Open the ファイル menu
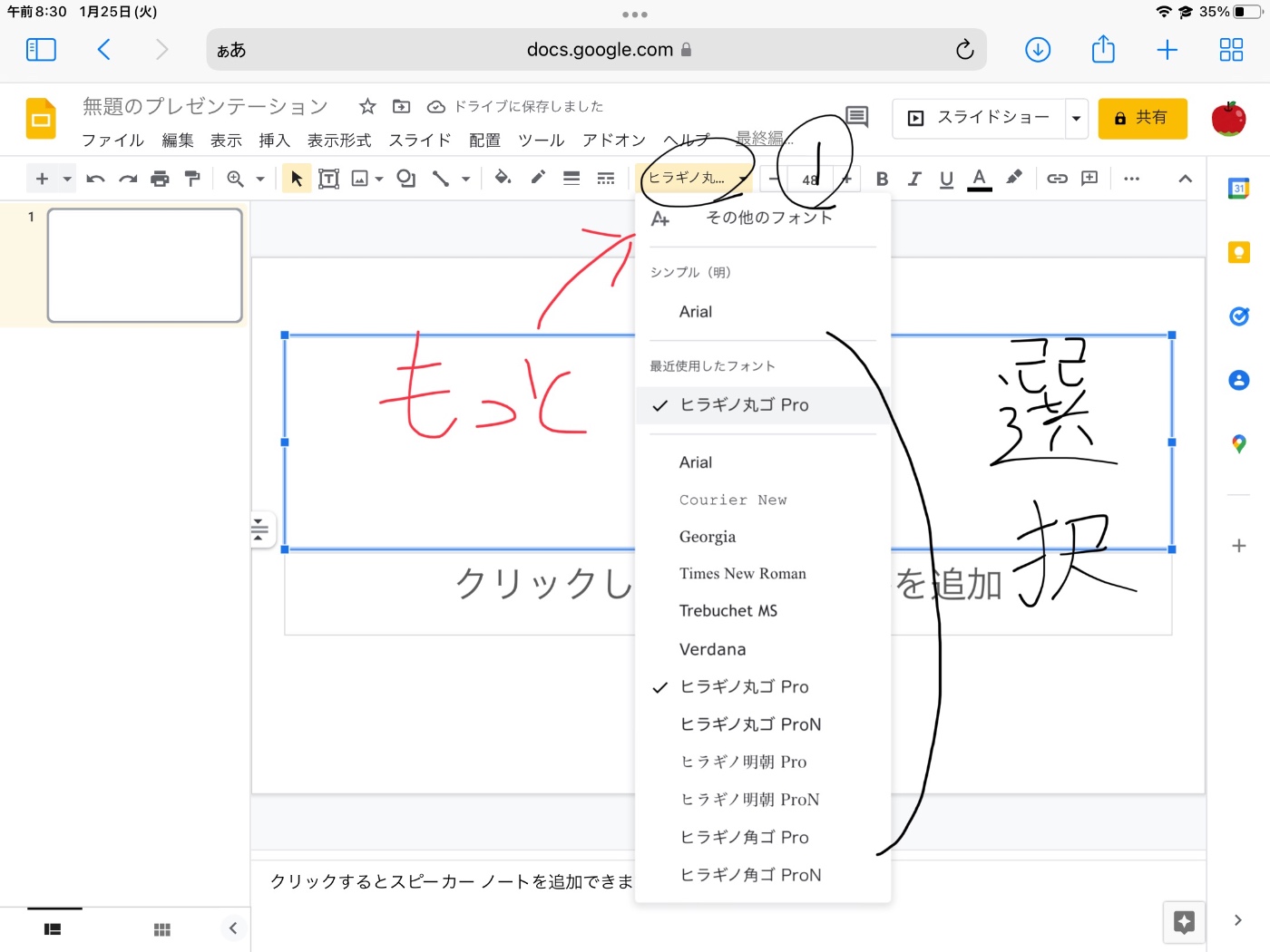The height and width of the screenshot is (952, 1270). coord(113,140)
